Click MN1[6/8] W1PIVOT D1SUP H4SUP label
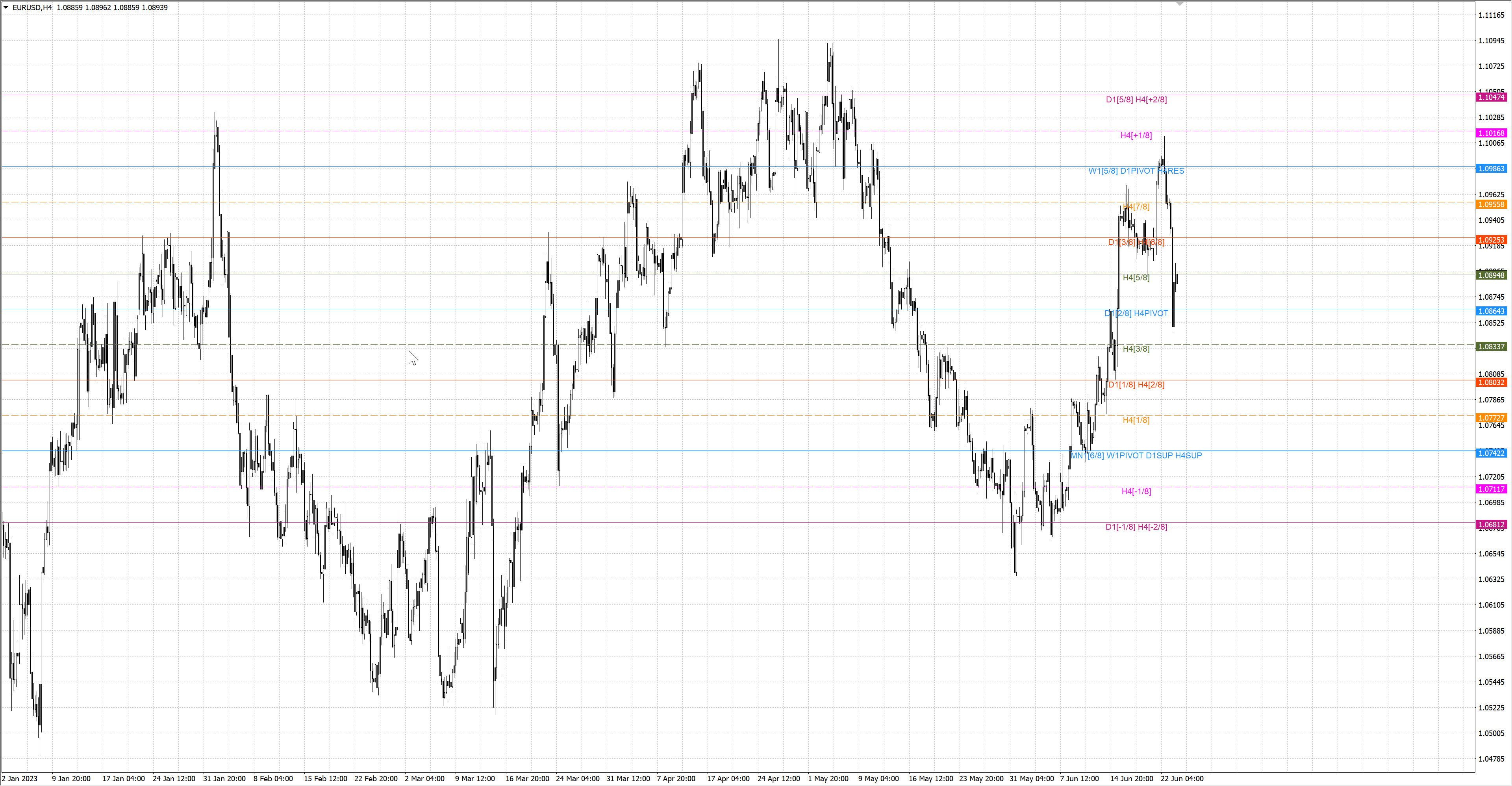Viewport: 1512px width, 786px height. (1136, 456)
